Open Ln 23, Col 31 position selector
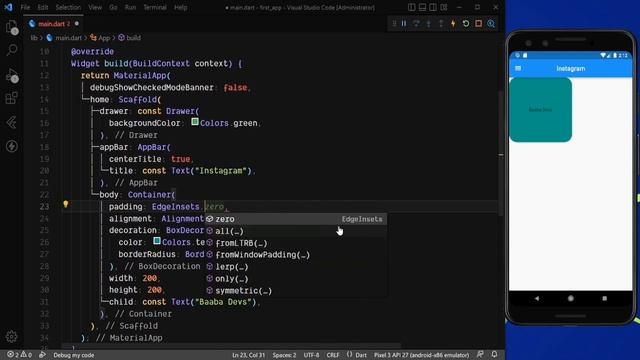 tap(249, 355)
